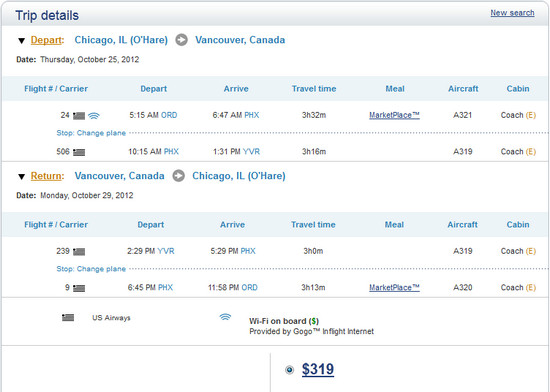Screen dimensions: 550x392
Task: Collapse the Return section triangle
Action: [21, 177]
